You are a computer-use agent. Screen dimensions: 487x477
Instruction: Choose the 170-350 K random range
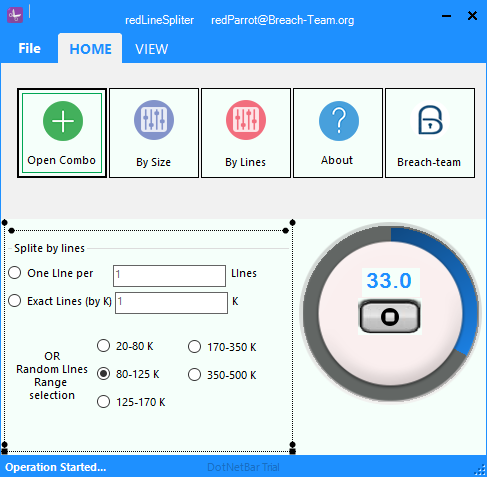tap(194, 347)
